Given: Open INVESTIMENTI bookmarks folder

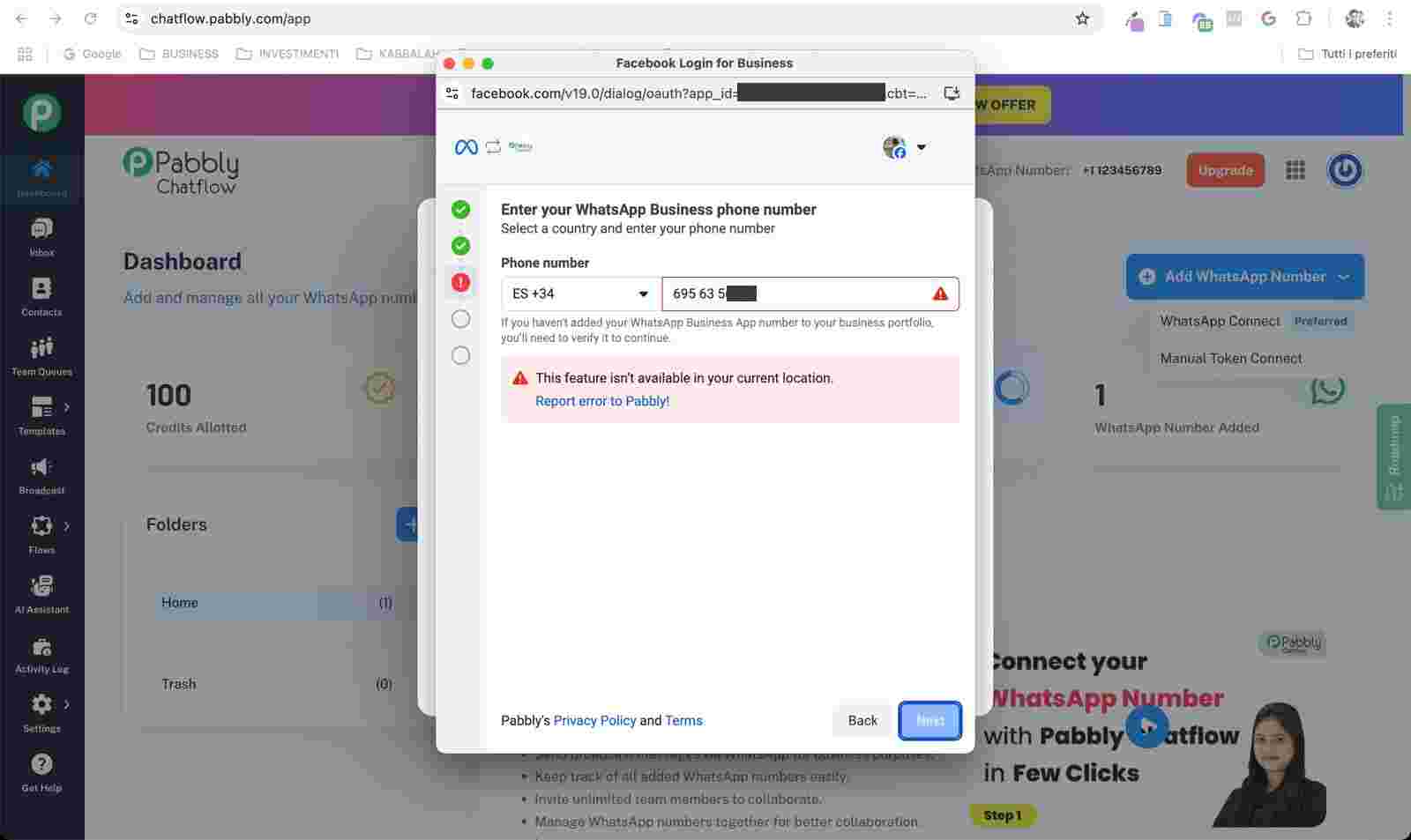Looking at the screenshot, I should click(x=287, y=54).
